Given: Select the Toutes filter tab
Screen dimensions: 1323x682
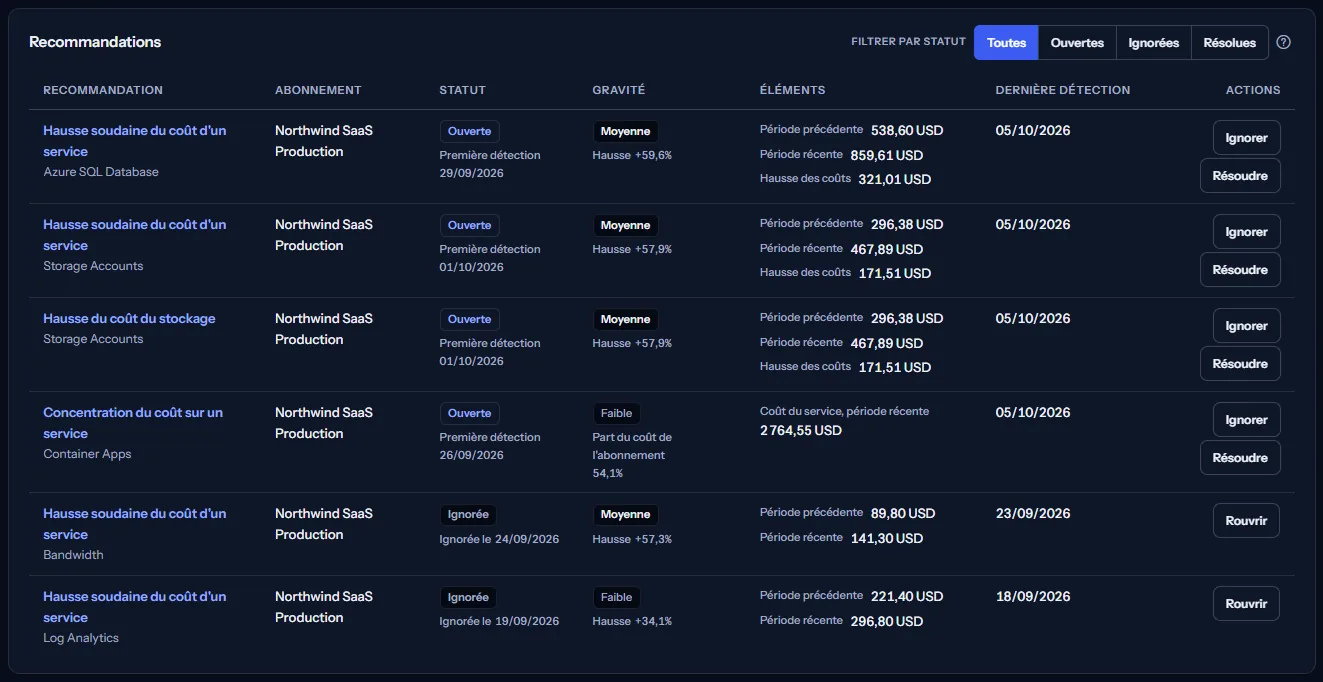Looking at the screenshot, I should 1006,43.
